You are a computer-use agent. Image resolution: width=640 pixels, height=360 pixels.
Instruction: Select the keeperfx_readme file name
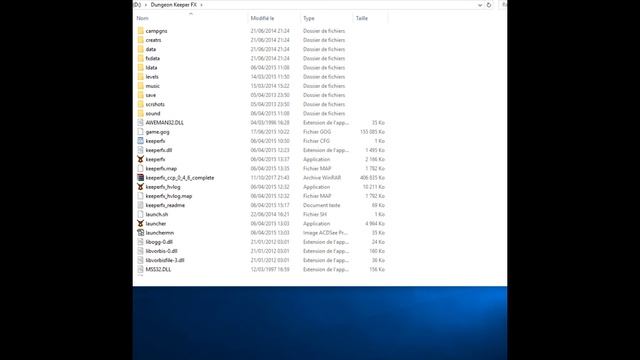pyautogui.click(x=165, y=205)
